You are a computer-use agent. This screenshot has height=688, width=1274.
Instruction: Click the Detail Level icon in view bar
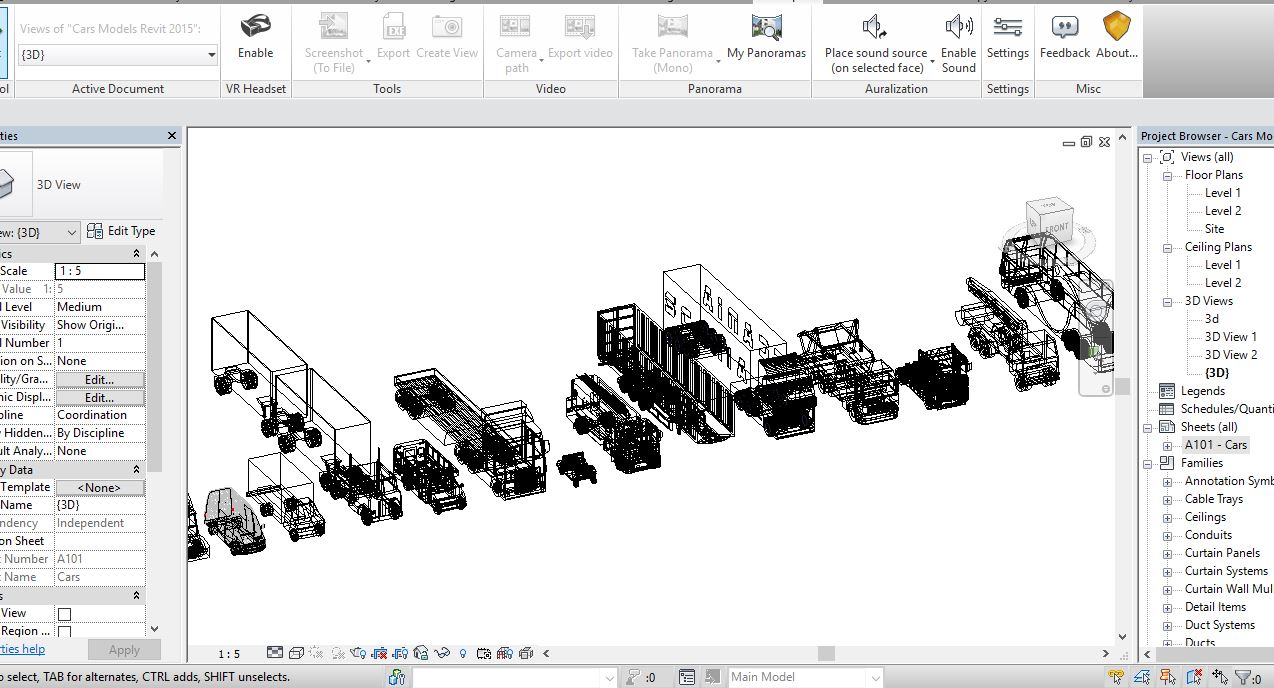coord(275,654)
